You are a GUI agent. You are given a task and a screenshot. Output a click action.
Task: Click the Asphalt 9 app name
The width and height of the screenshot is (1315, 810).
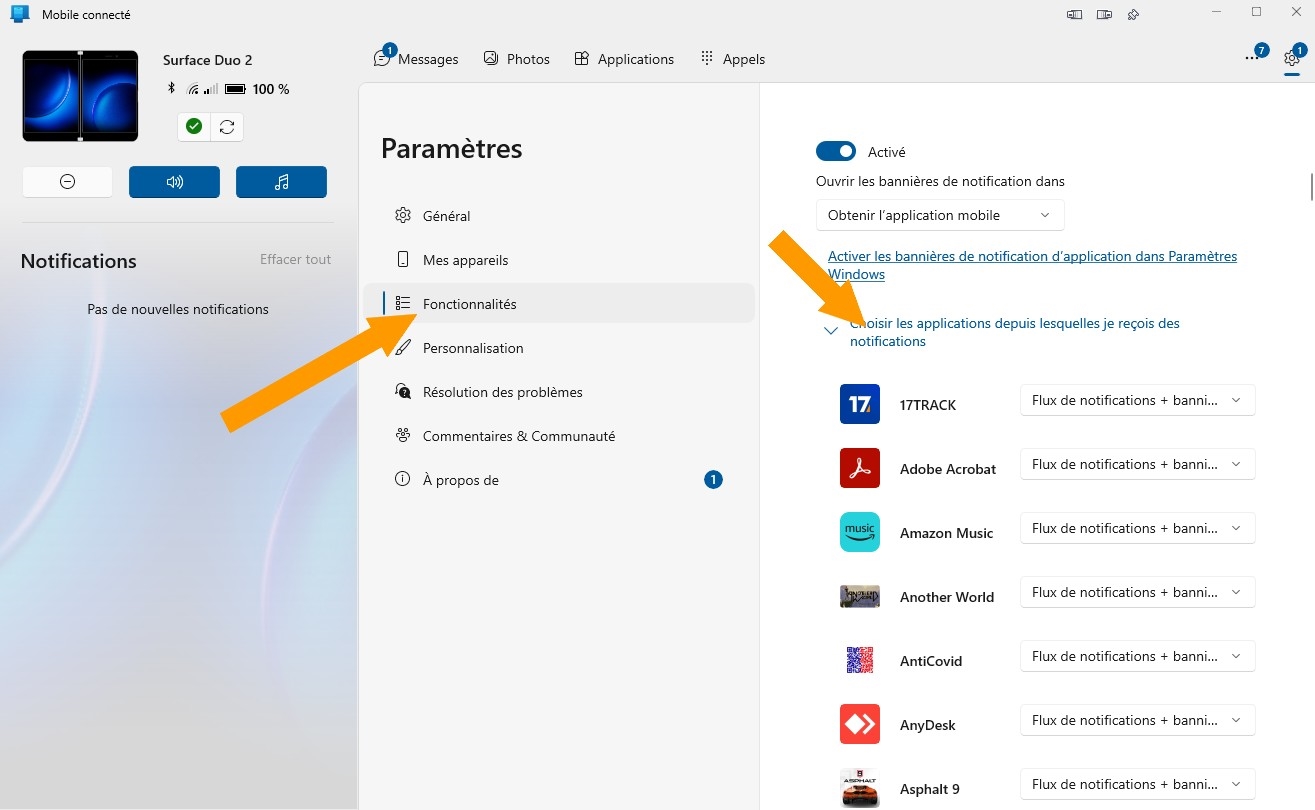[x=930, y=789]
